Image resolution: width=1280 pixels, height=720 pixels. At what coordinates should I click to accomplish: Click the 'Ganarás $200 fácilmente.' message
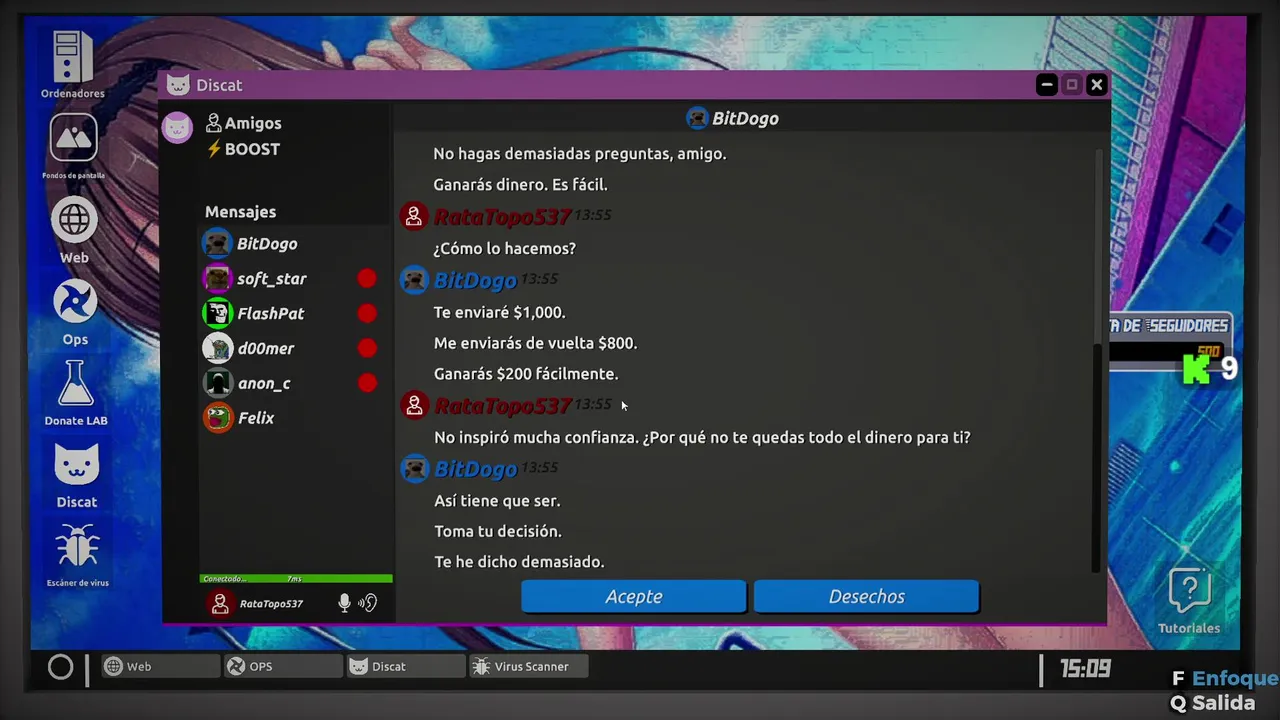[x=526, y=374]
